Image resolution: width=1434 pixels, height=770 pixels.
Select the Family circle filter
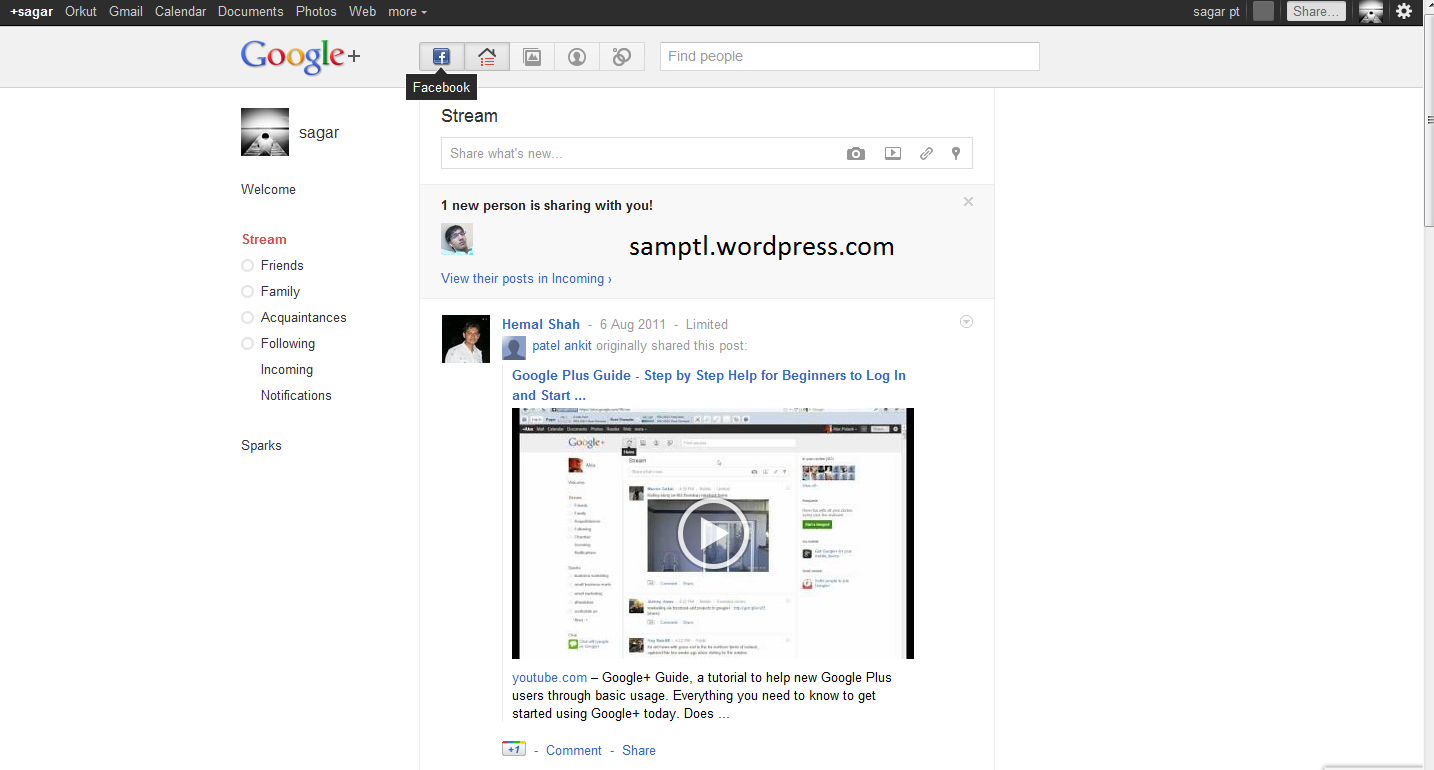pos(270,291)
